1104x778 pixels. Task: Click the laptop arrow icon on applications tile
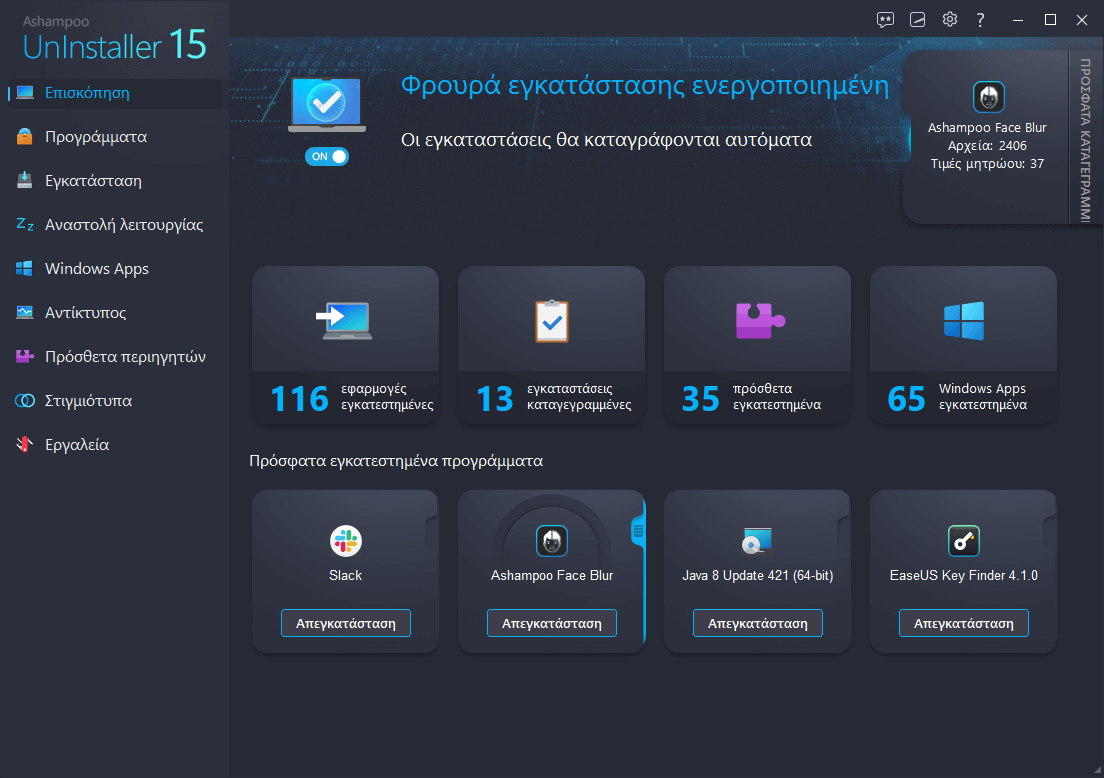(x=344, y=320)
